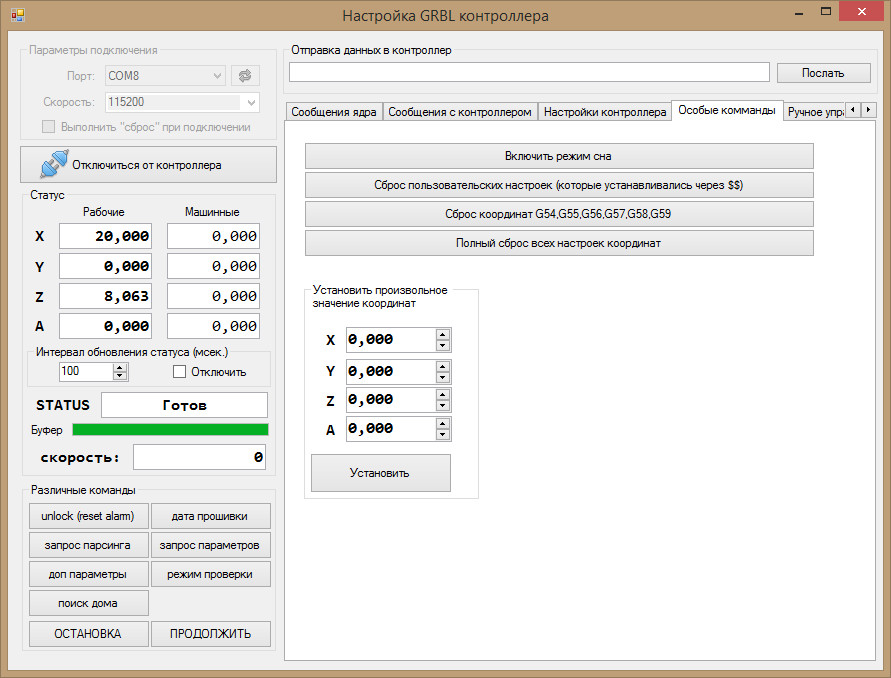The image size is (891, 678).
Task: Click the status update interval field
Action: (x=87, y=372)
